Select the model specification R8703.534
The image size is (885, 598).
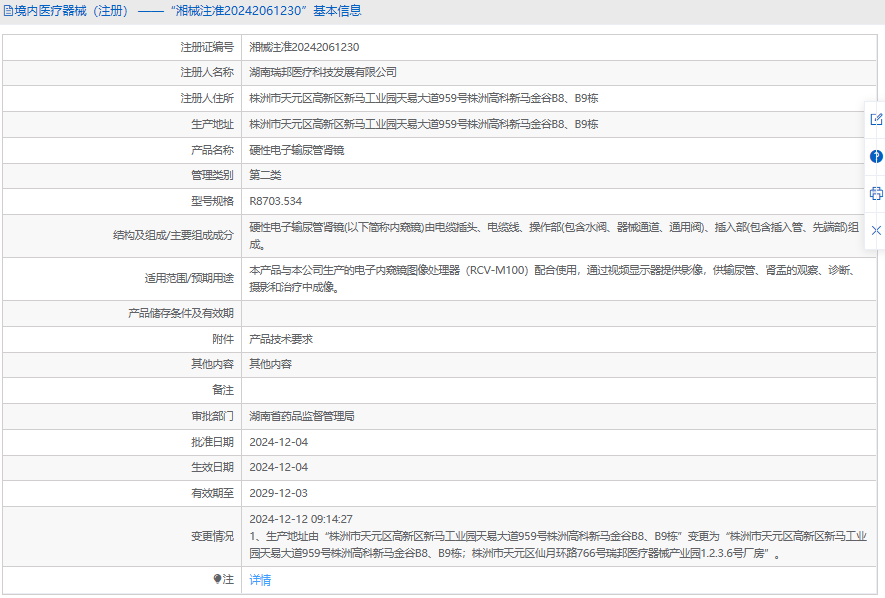point(275,201)
